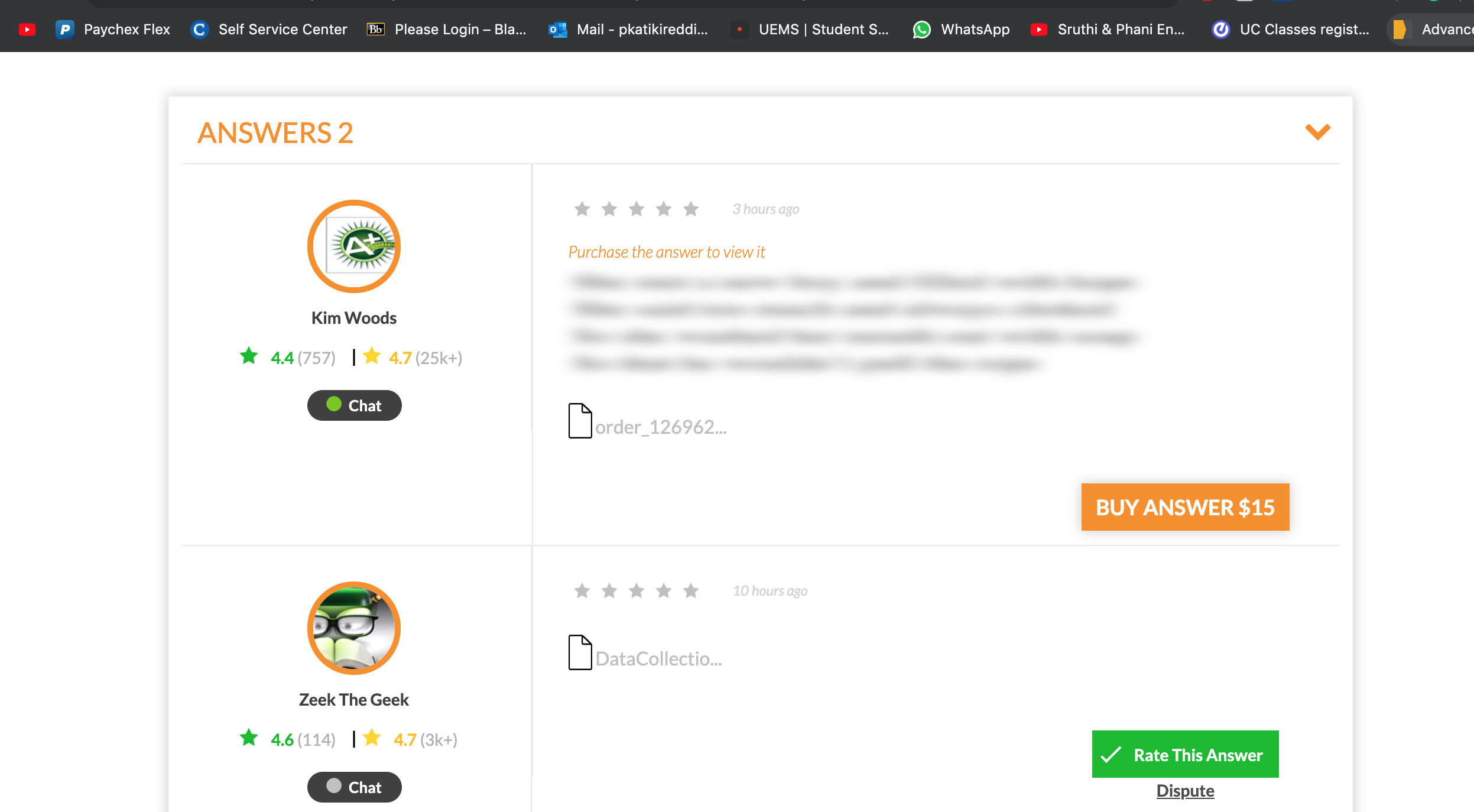The height and width of the screenshot is (812, 1474).
Task: Open the order_126962 file attachment
Action: (648, 422)
